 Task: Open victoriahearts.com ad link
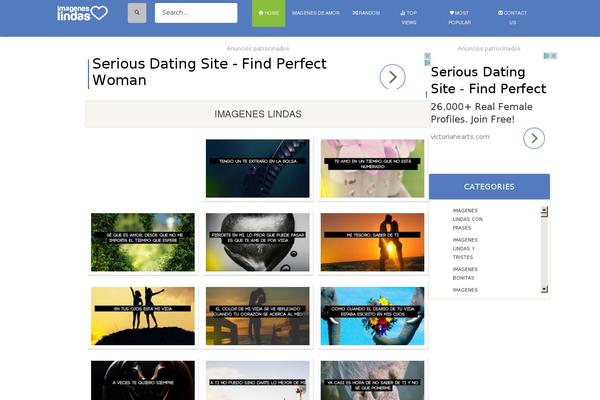(460, 137)
